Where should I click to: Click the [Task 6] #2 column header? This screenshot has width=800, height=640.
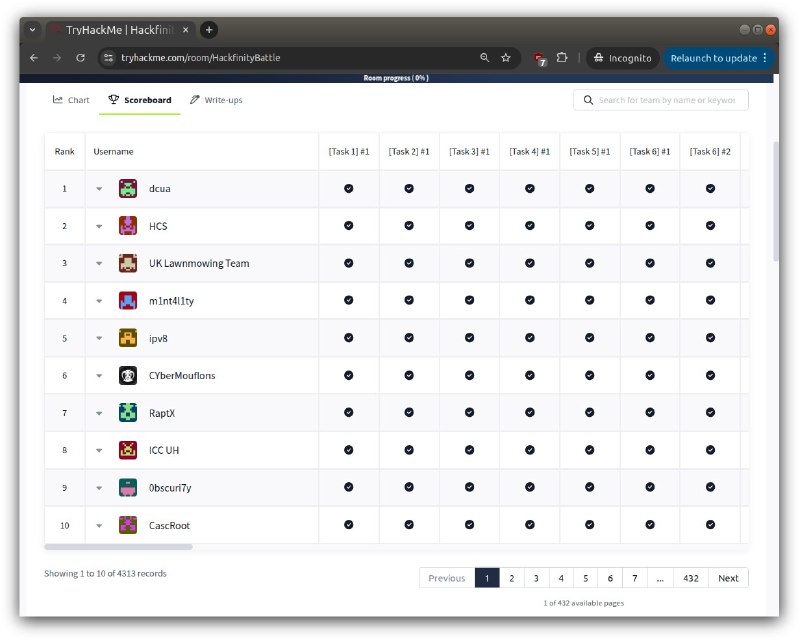[710, 152]
